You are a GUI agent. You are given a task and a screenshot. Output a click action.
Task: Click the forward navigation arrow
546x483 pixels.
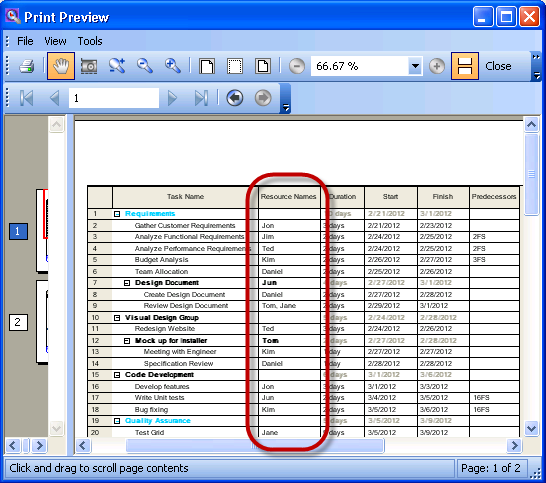pyautogui.click(x=263, y=98)
